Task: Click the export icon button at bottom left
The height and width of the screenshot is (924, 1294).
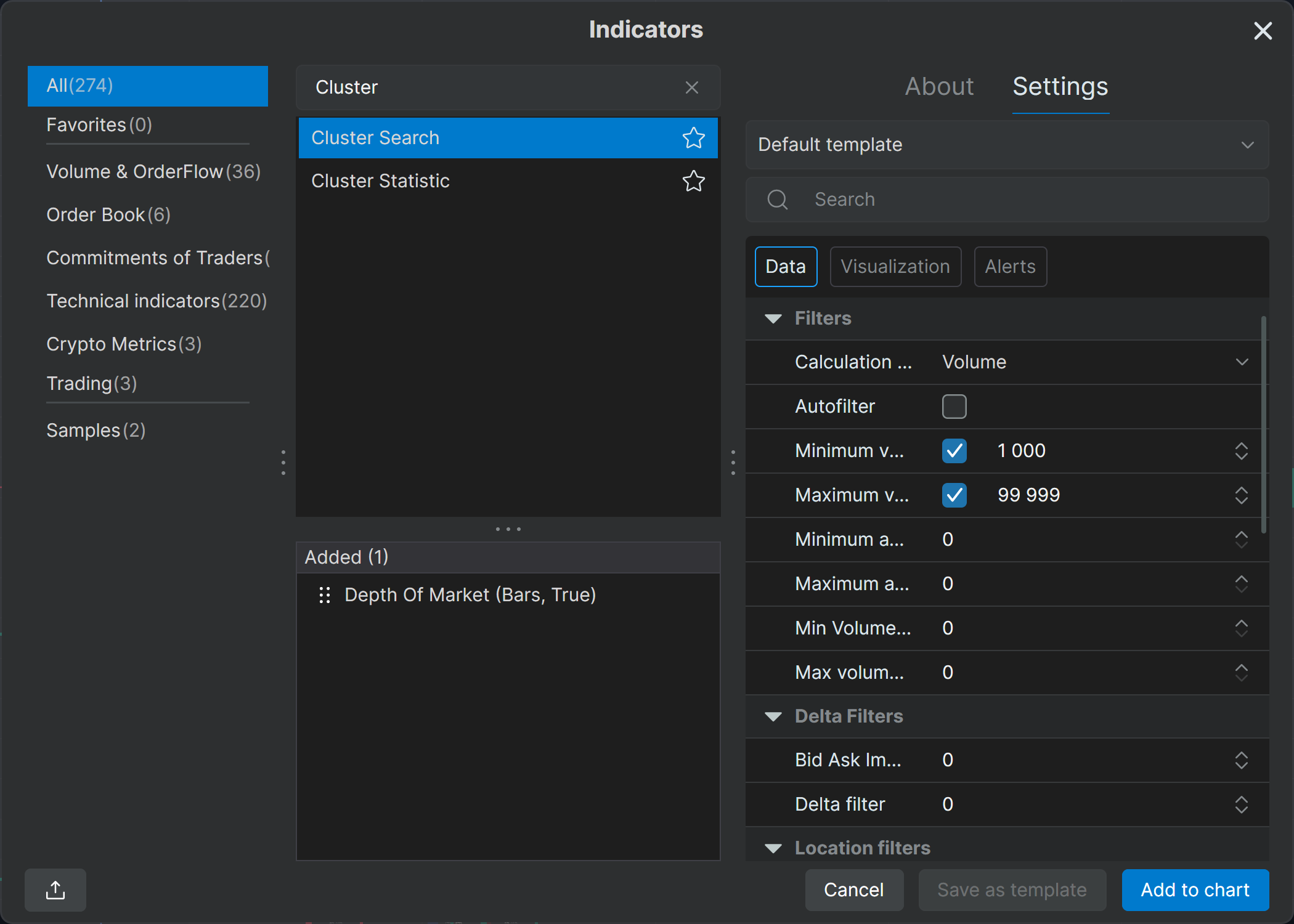Action: click(55, 890)
